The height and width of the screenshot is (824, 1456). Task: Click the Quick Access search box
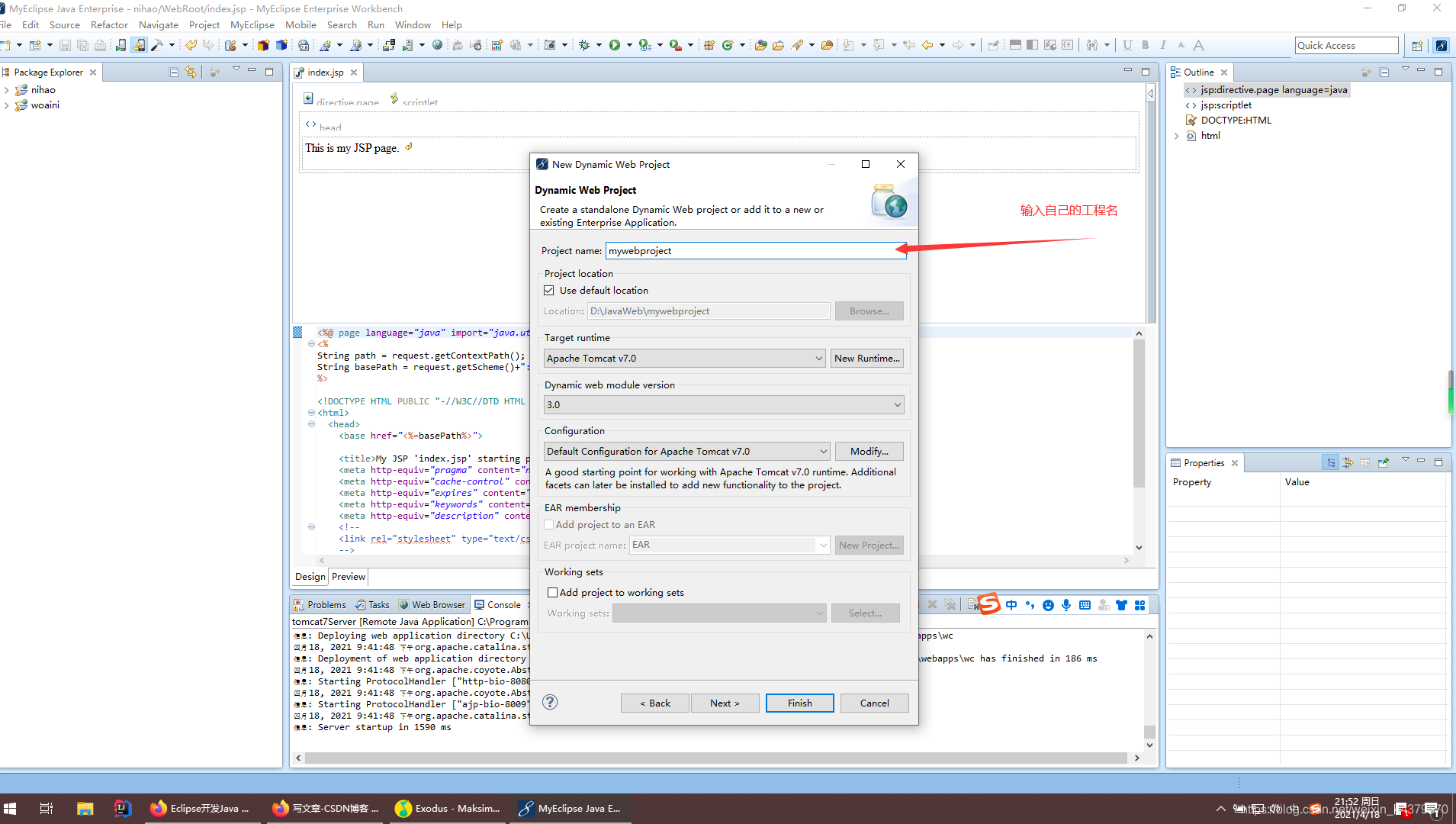(x=1346, y=45)
